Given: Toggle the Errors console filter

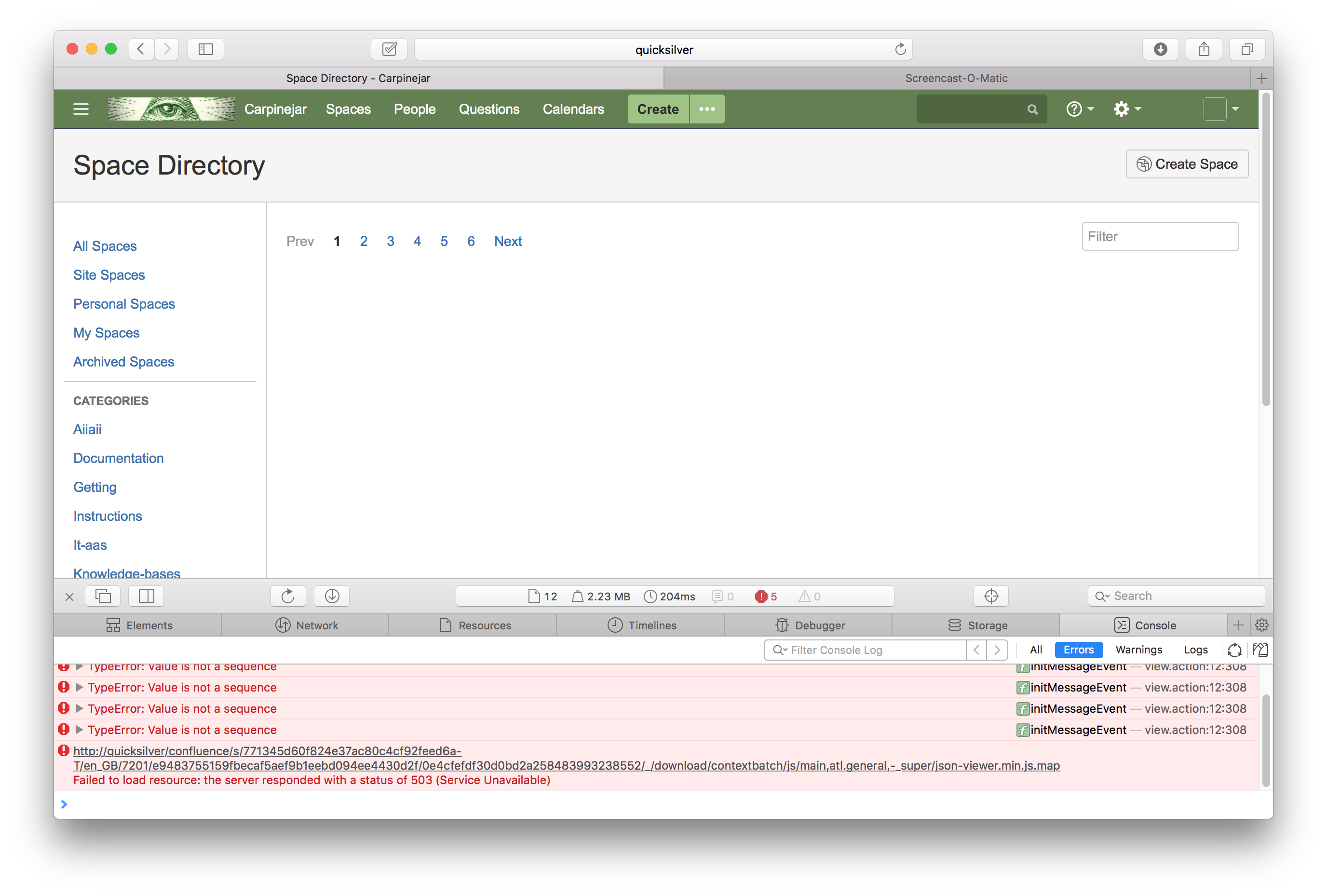Looking at the screenshot, I should point(1078,650).
